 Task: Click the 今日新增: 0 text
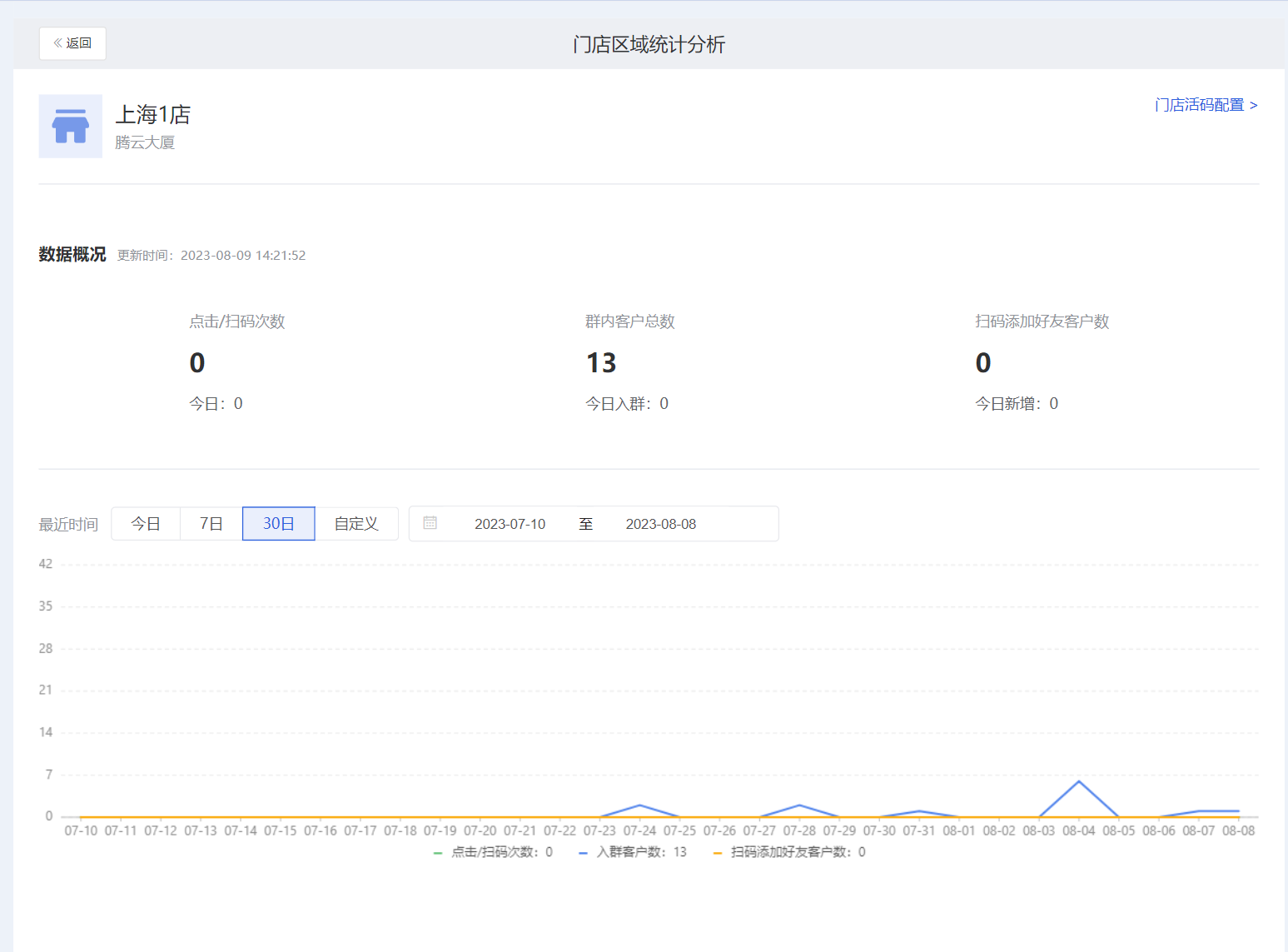(x=1017, y=404)
